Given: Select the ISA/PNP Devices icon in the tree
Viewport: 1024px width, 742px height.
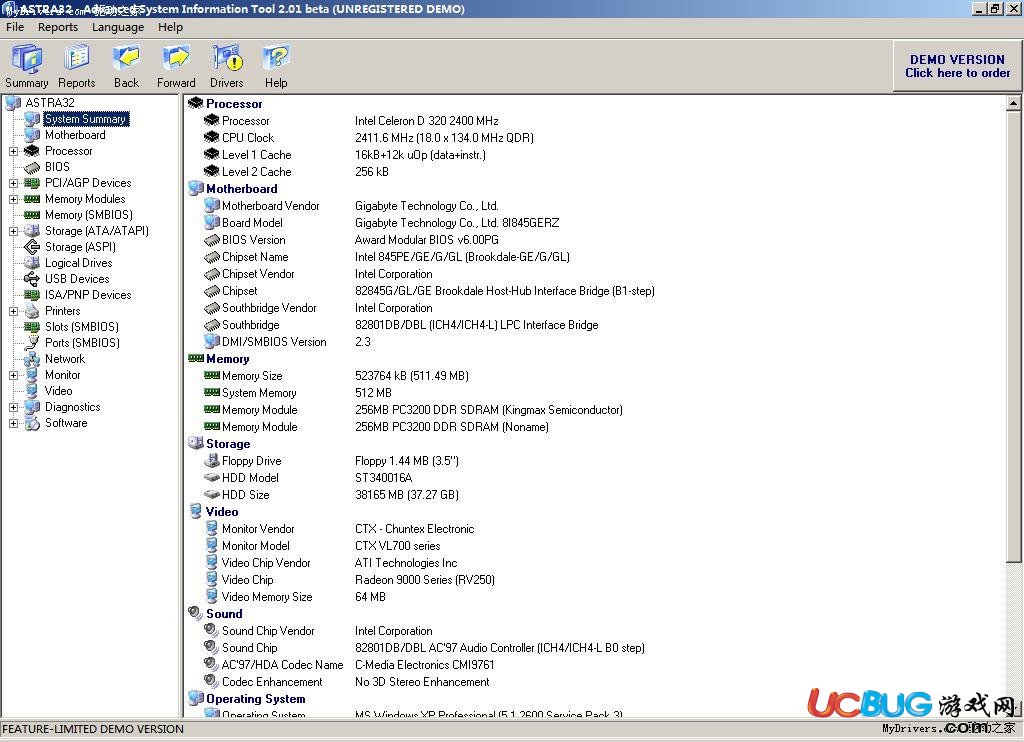Looking at the screenshot, I should (x=32, y=295).
